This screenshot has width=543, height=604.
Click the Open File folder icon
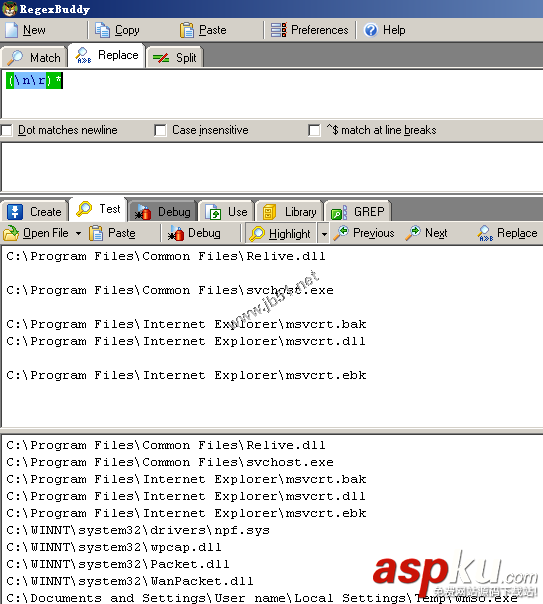coord(11,233)
